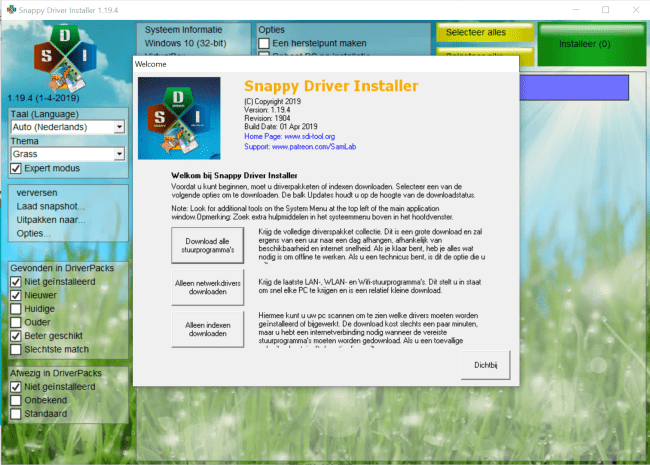
Task: Toggle the Expert modus checkbox
Action: pyautogui.click(x=16, y=169)
